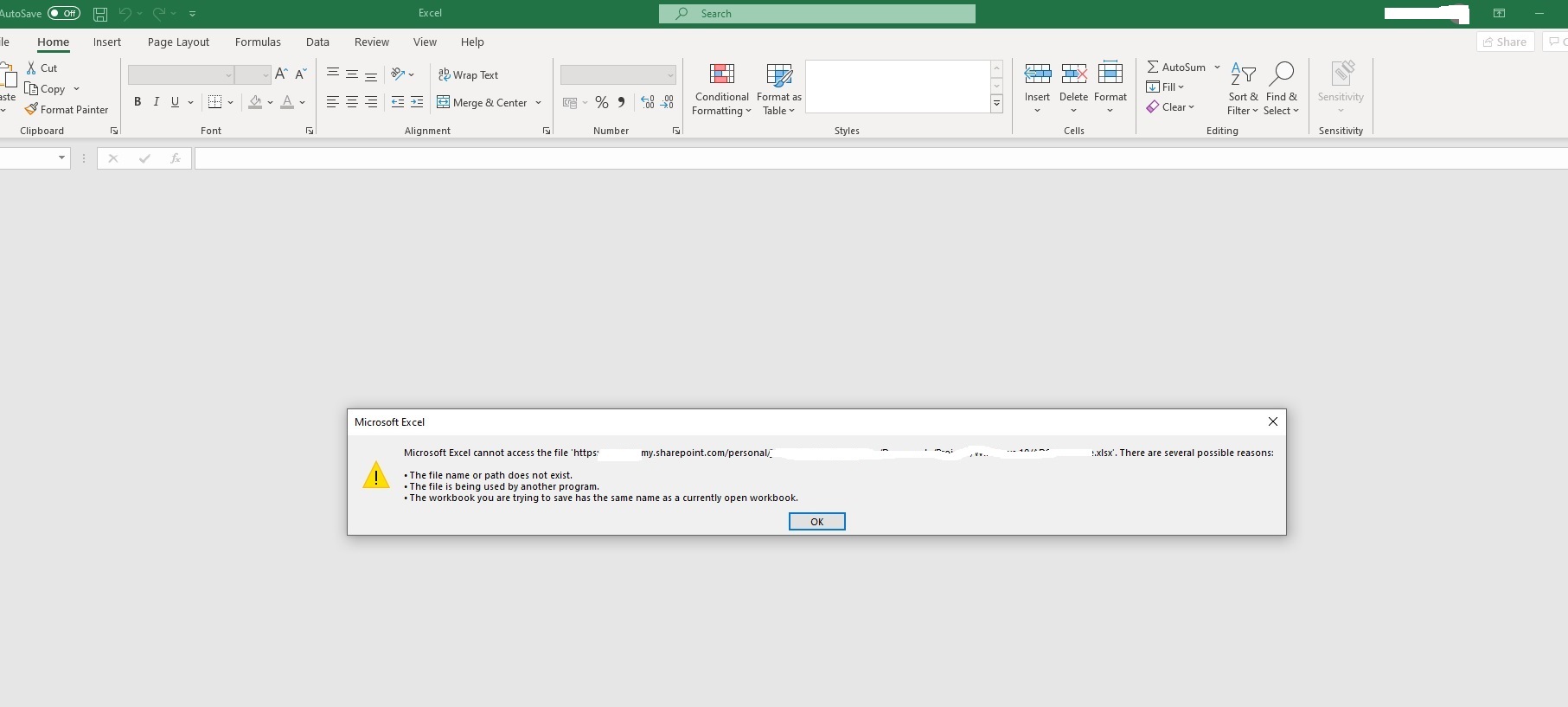The image size is (1568, 707).
Task: Select the Data tab
Action: click(317, 42)
